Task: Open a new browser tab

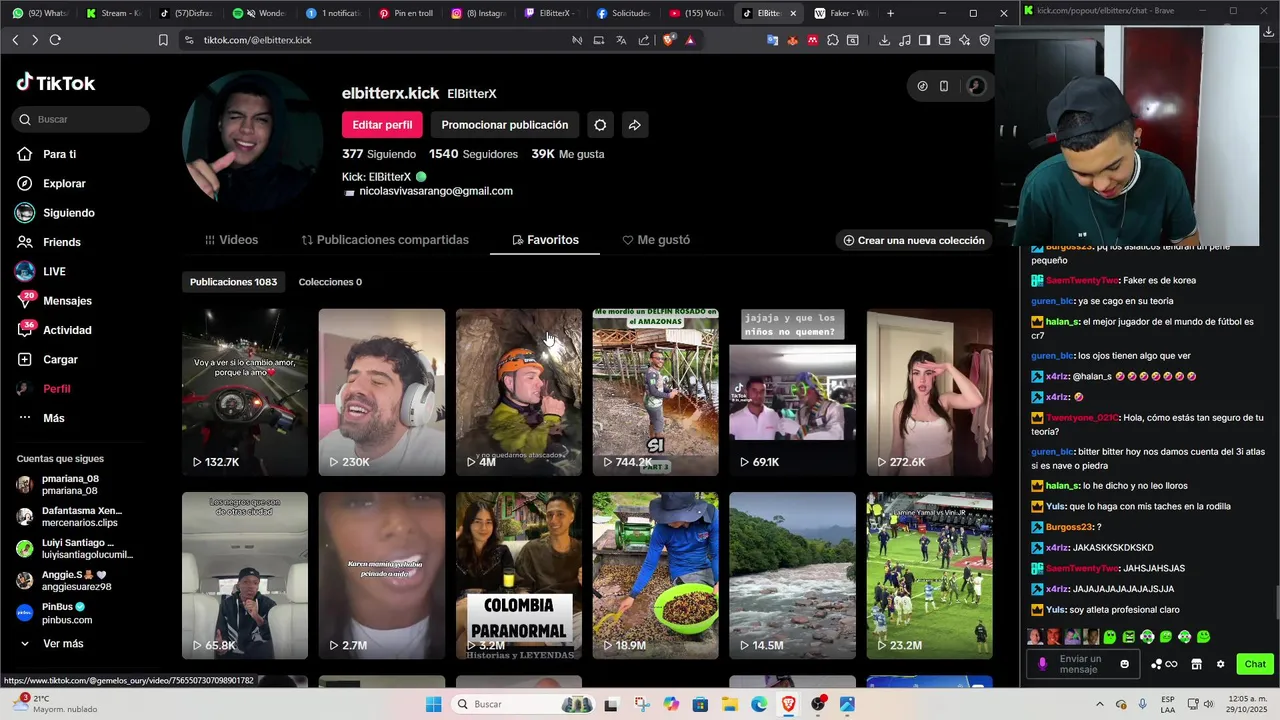Action: coord(890,13)
